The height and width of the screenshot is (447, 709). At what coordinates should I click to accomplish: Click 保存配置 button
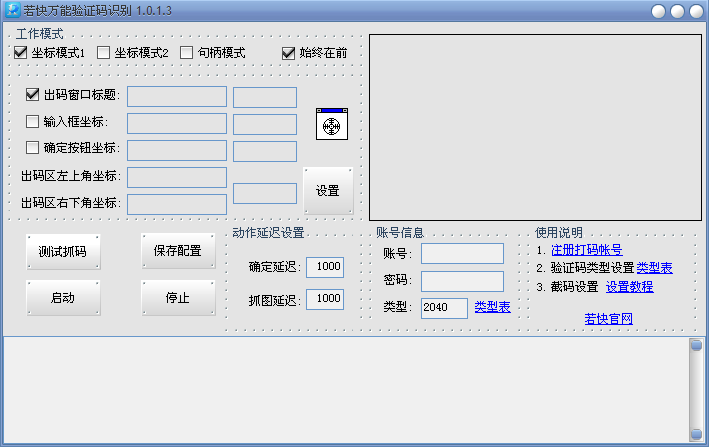point(178,251)
